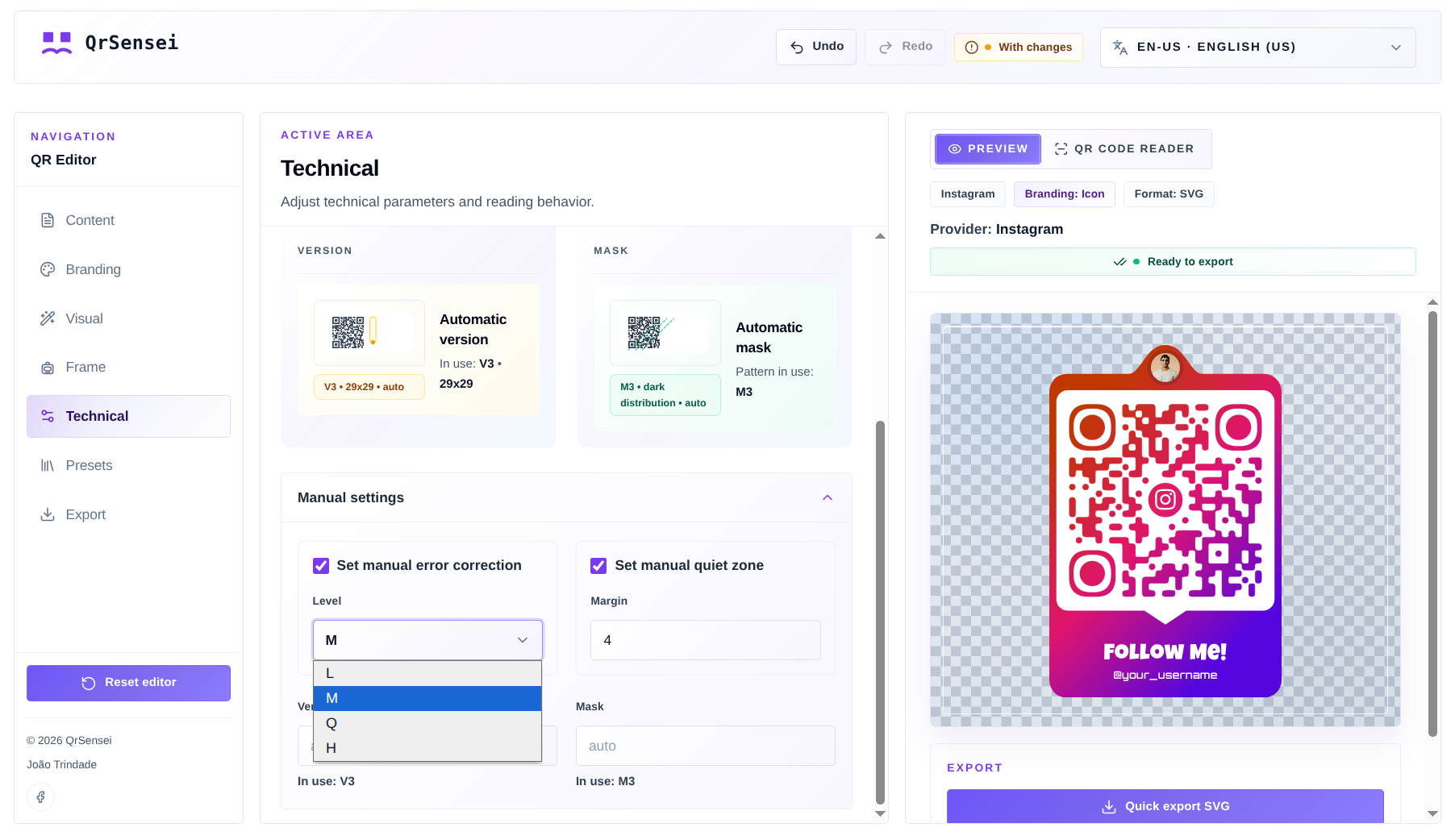Collapse the Manual settings section
This screenshot has height=840, width=1455.
[828, 498]
